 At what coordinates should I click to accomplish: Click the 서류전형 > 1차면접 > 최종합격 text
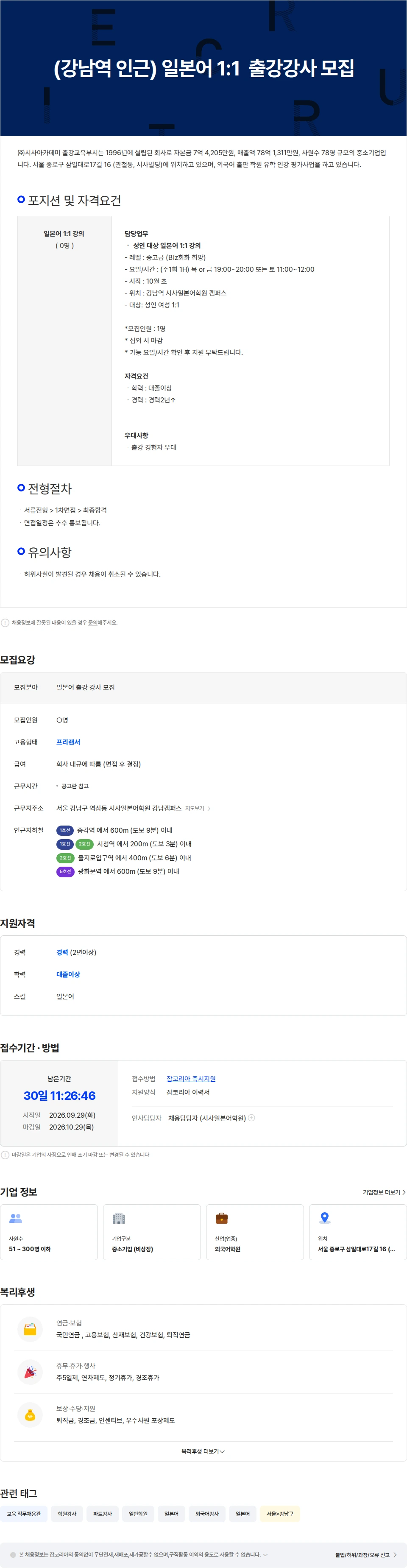[x=65, y=510]
